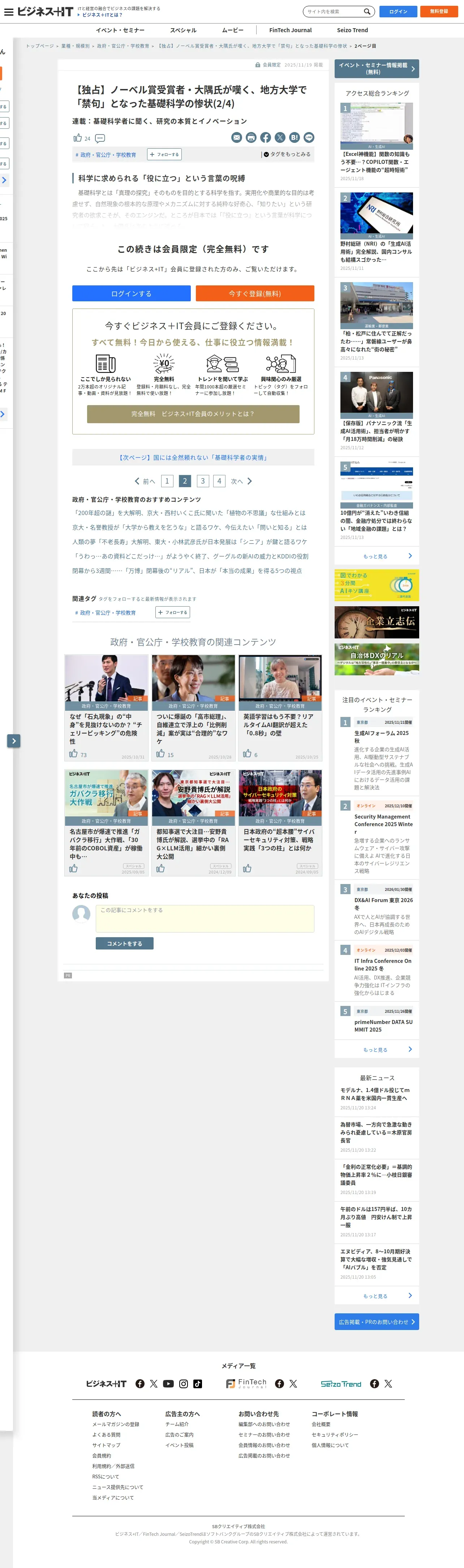Open もっと見る under 最新ニュース

point(377,1296)
